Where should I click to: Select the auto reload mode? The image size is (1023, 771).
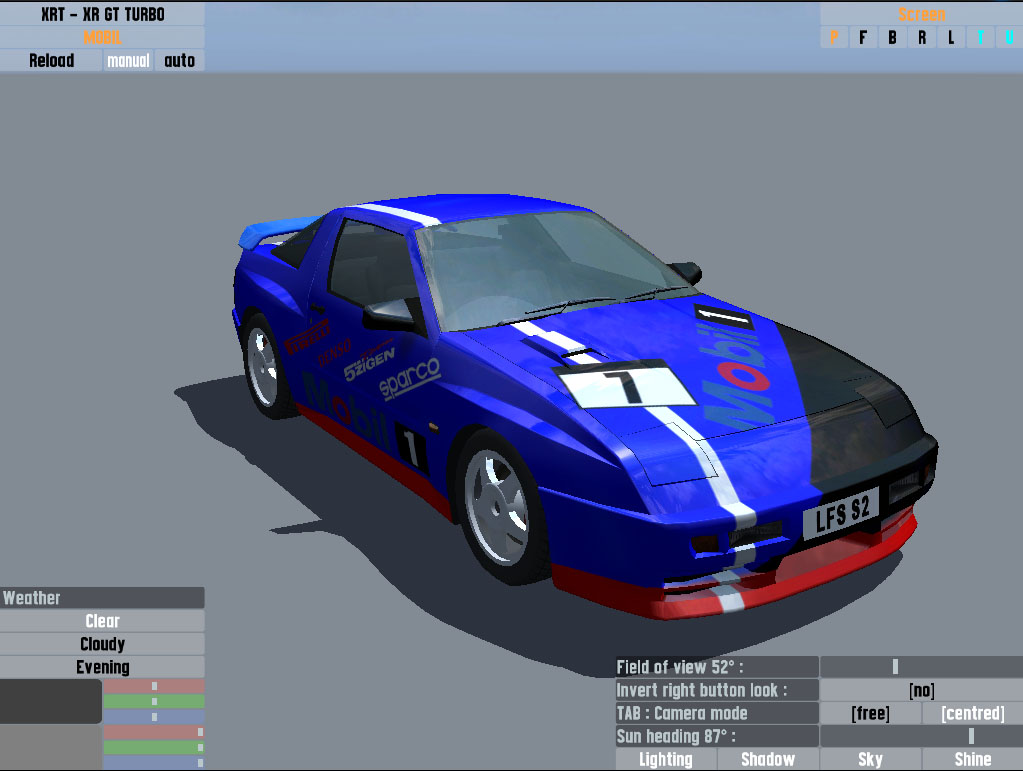click(x=180, y=61)
